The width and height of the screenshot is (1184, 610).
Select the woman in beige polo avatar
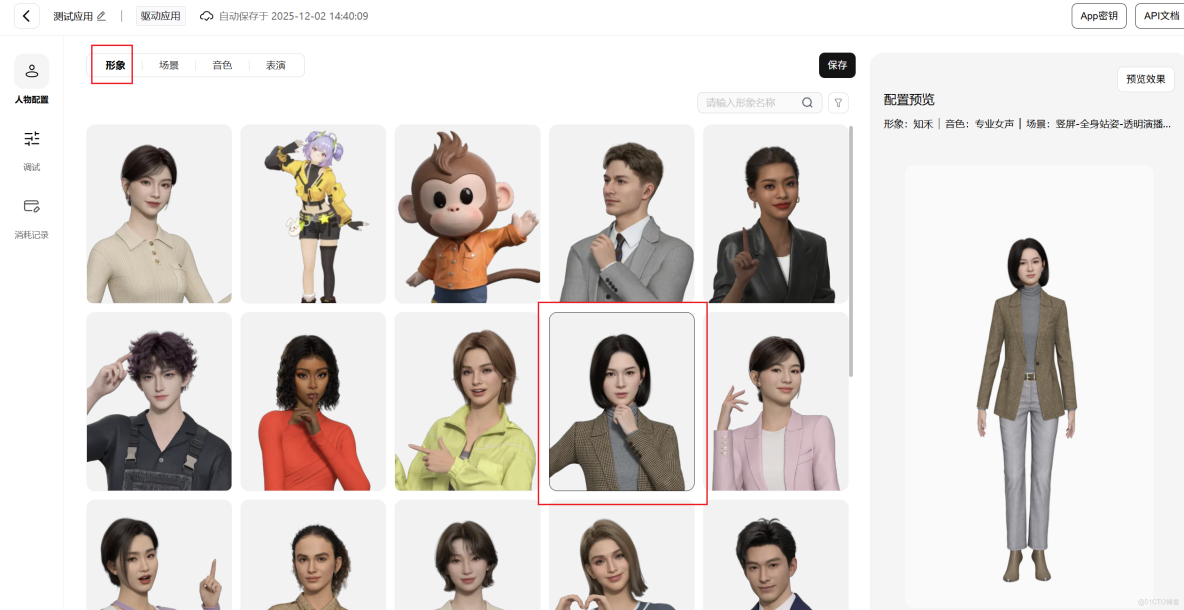pos(159,214)
